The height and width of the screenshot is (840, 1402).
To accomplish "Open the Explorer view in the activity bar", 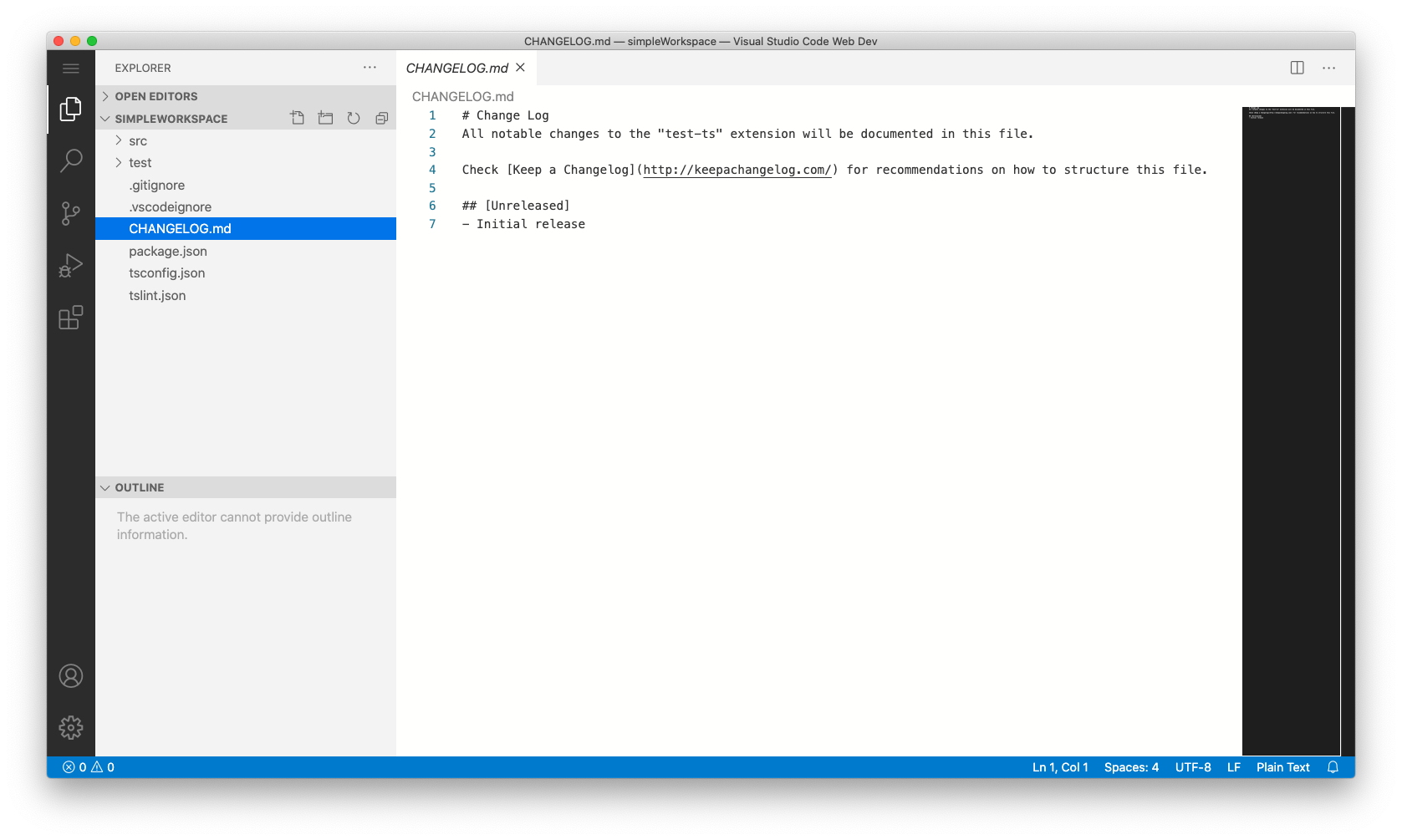I will [x=71, y=109].
